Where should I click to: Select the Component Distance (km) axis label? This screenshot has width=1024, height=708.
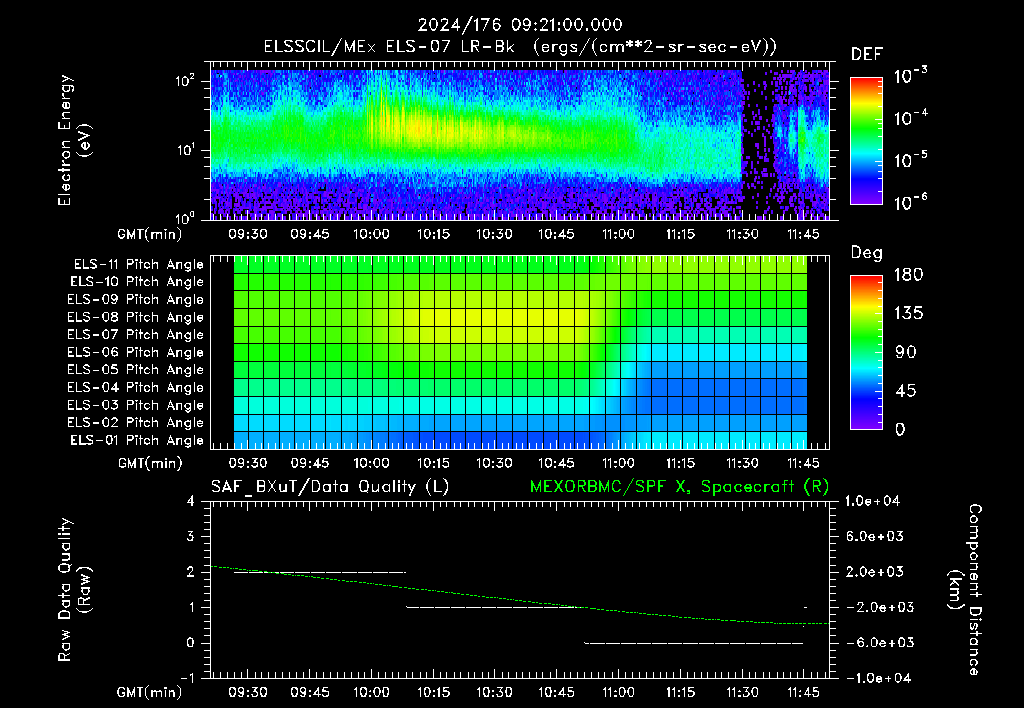(x=965, y=590)
